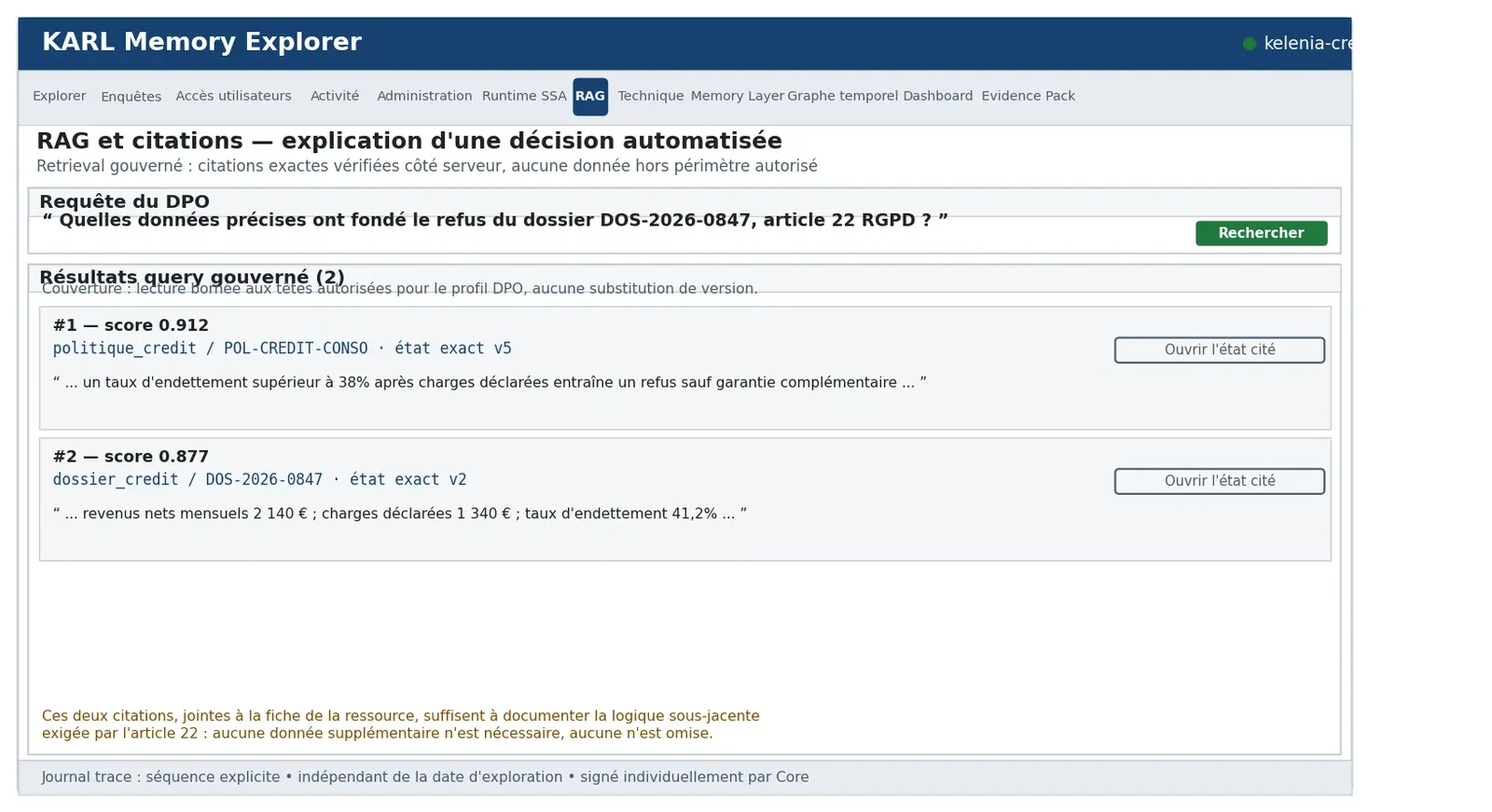Image resolution: width=1492 pixels, height=812 pixels.
Task: Click the green connection status dot
Action: click(1250, 44)
